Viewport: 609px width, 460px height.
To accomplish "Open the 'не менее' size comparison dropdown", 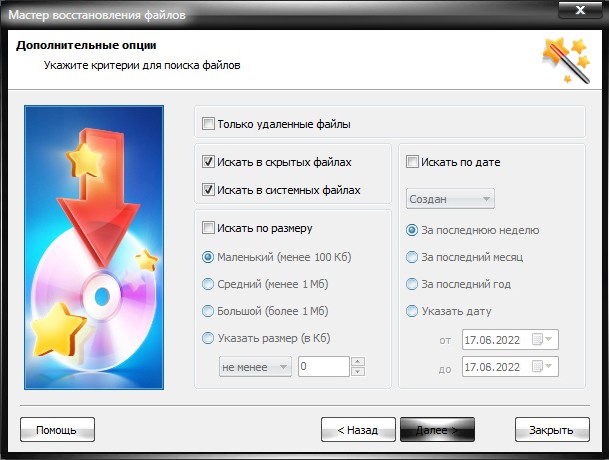I will click(255, 367).
